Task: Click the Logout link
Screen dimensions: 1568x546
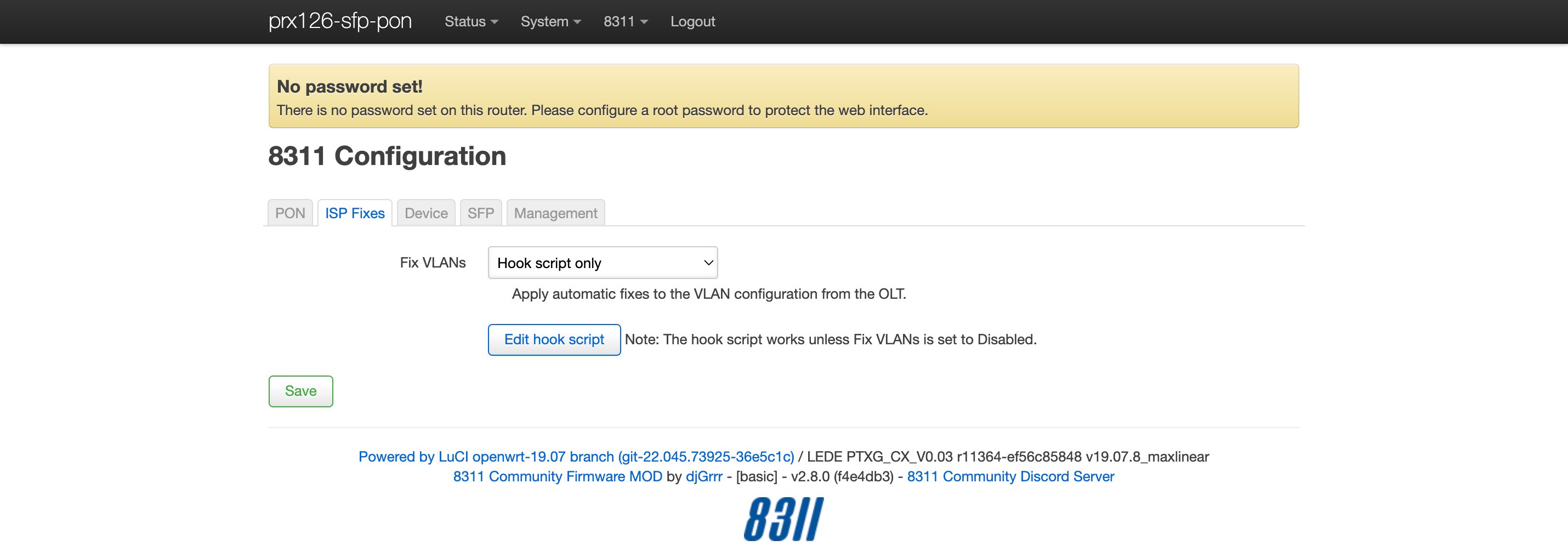Action: click(x=692, y=22)
